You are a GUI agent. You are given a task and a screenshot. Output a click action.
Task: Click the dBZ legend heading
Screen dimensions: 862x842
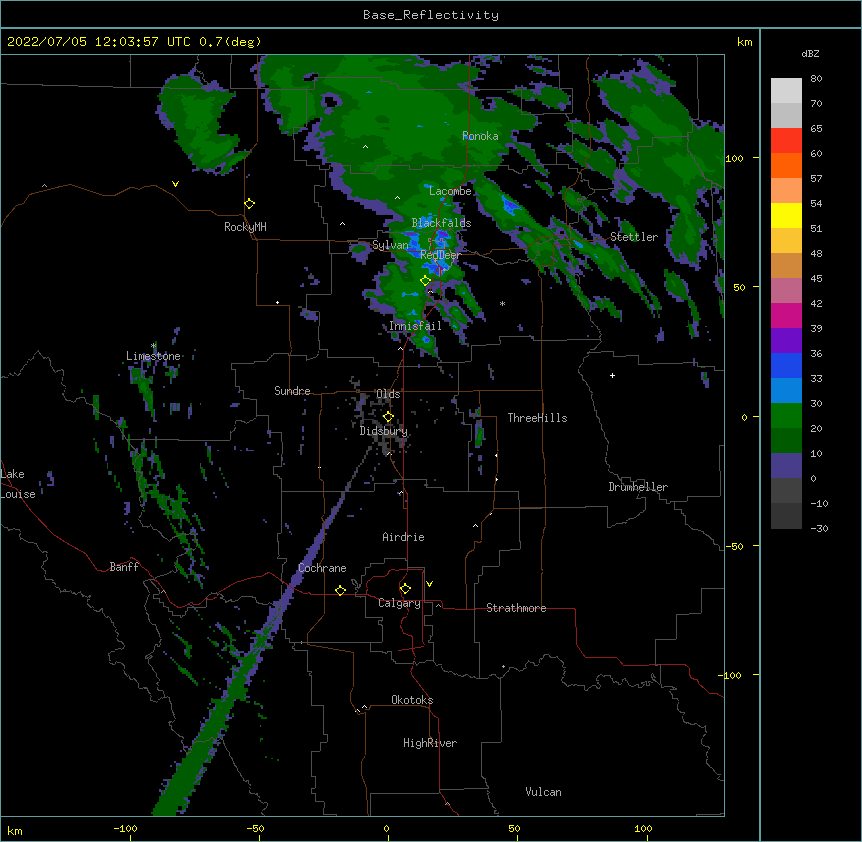coord(810,53)
